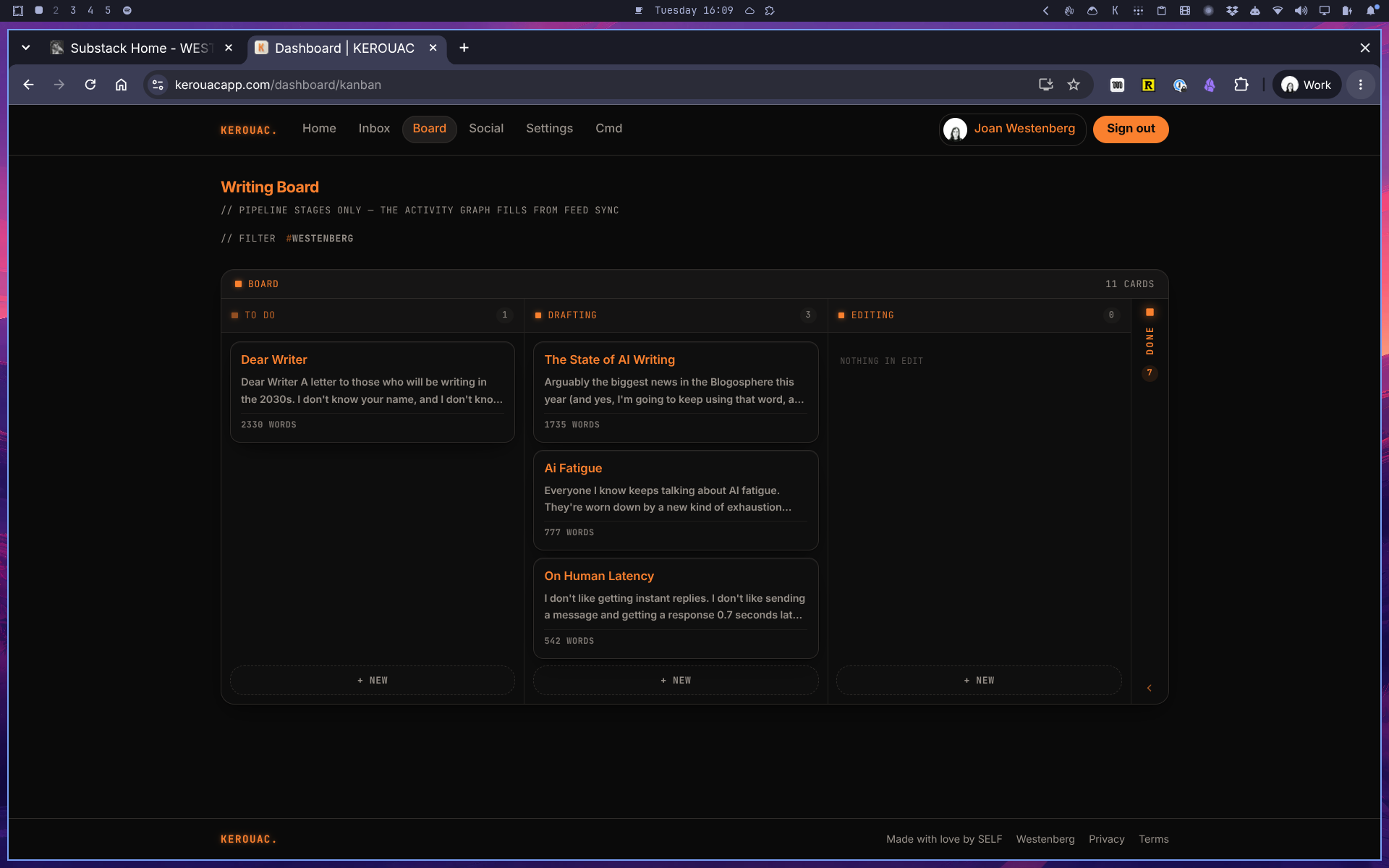The width and height of the screenshot is (1389, 868).
Task: Open the install app icon in address bar
Action: (x=1045, y=85)
